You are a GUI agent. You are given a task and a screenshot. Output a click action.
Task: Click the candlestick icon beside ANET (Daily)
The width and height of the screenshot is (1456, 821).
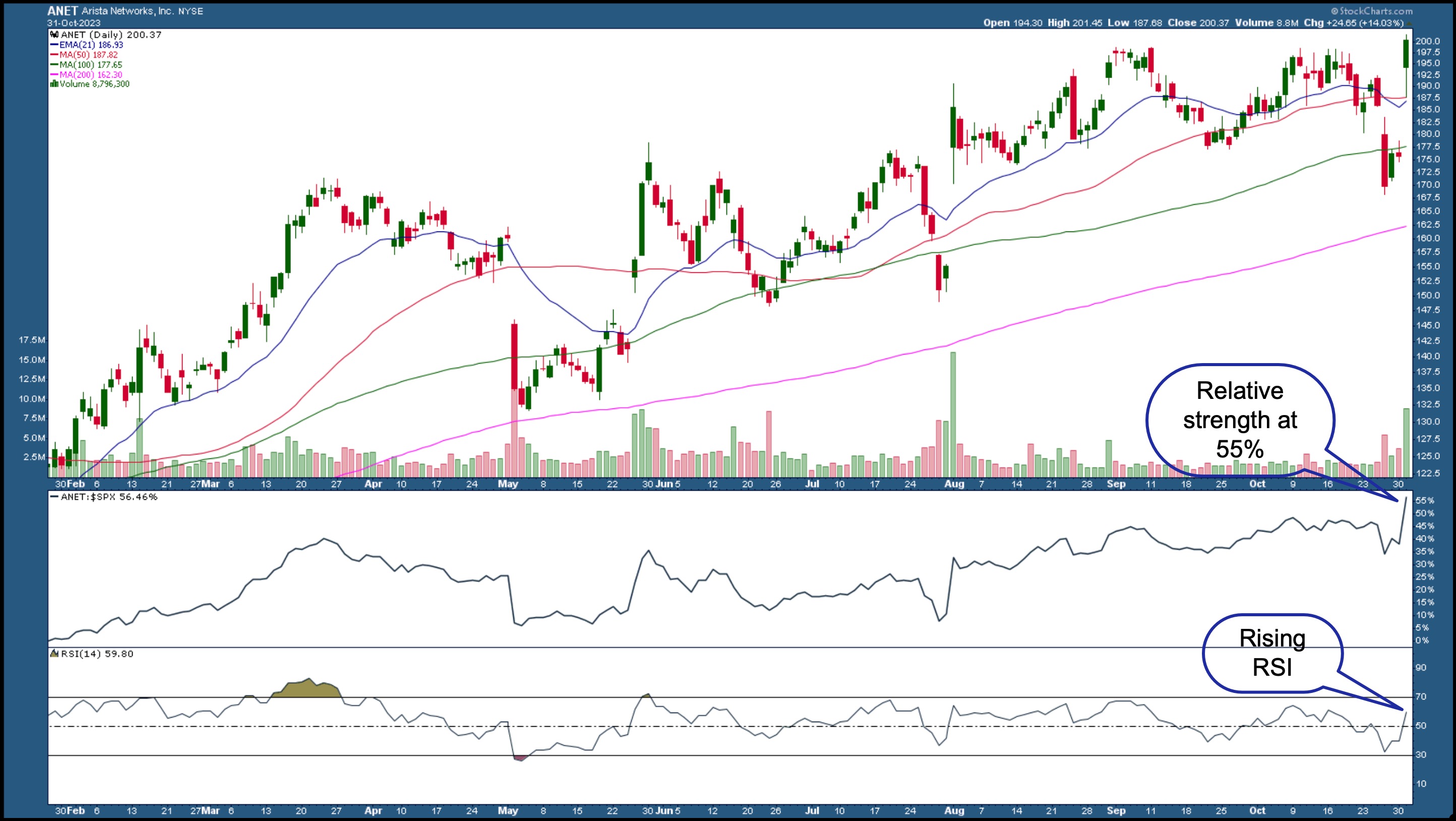54,35
